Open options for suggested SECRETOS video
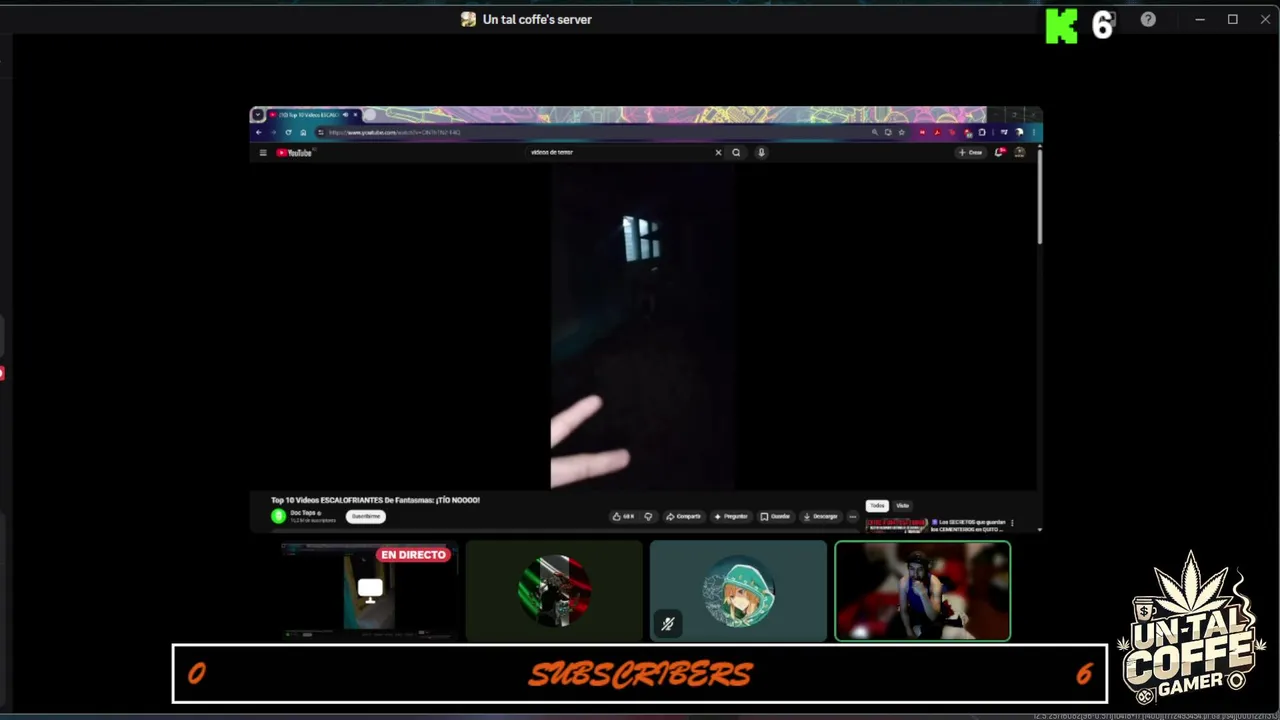 pyautogui.click(x=1012, y=523)
